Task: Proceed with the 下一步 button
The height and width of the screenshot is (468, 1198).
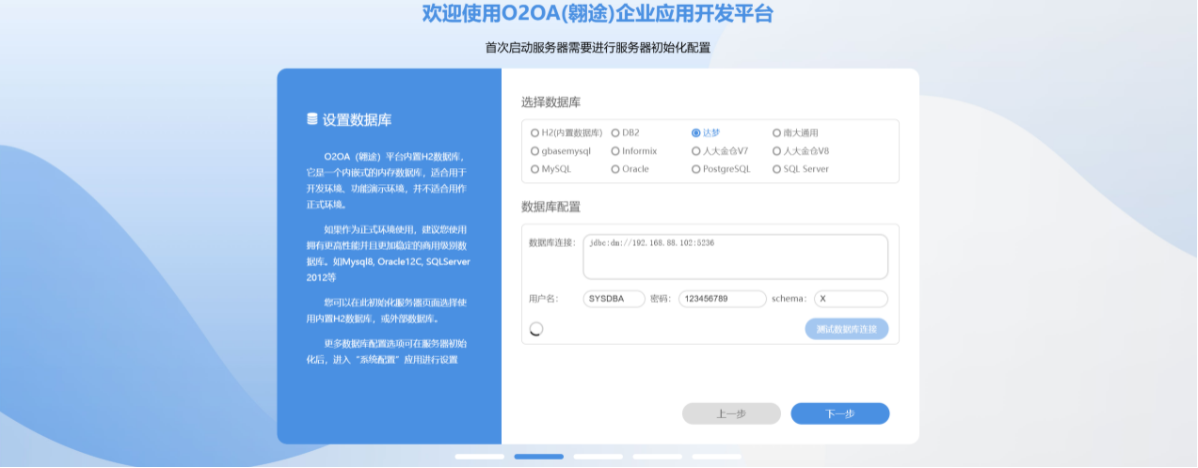Action: (x=840, y=414)
